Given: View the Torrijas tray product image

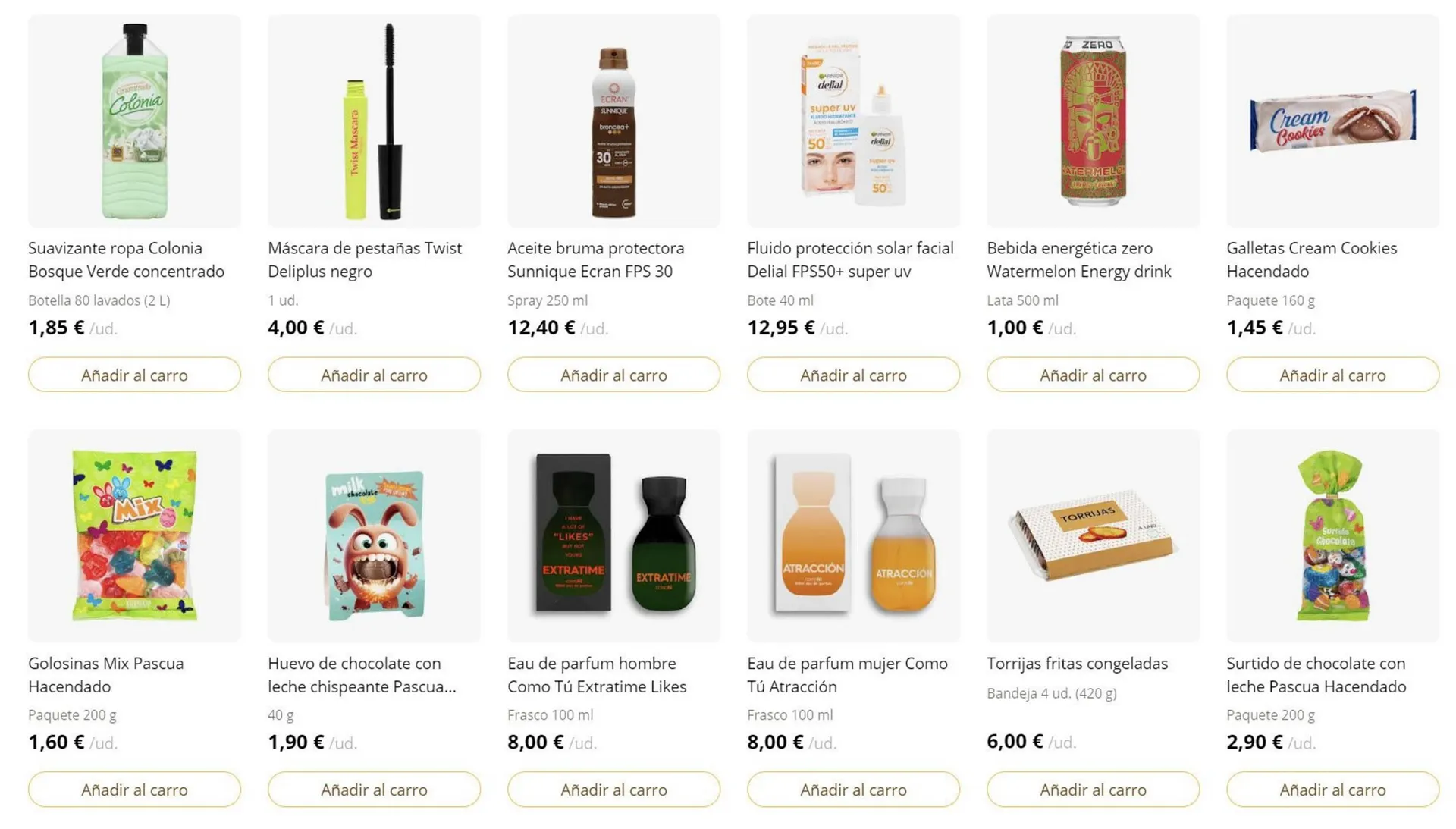Looking at the screenshot, I should [1093, 535].
